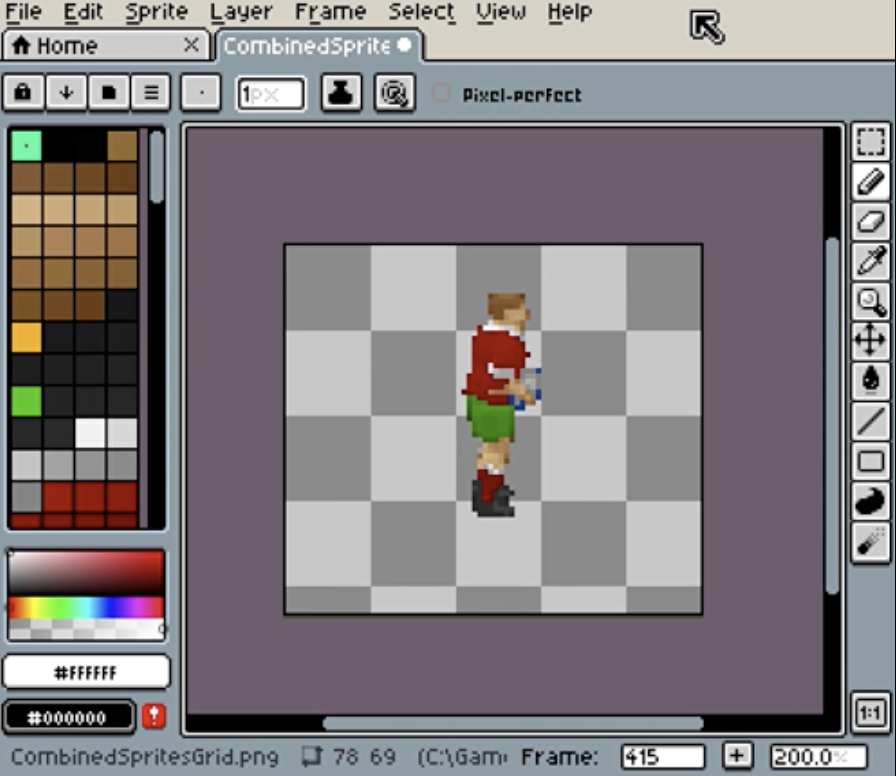Viewport: 896px width, 776px height.
Task: Pick the bright green palette swatch
Action: [x=26, y=401]
